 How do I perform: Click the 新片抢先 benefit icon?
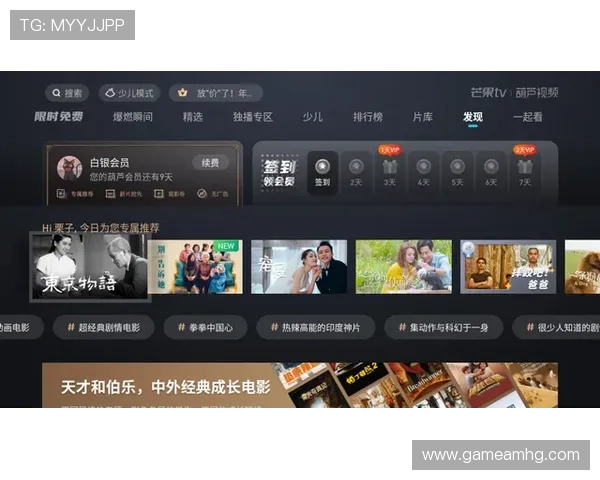[110, 194]
